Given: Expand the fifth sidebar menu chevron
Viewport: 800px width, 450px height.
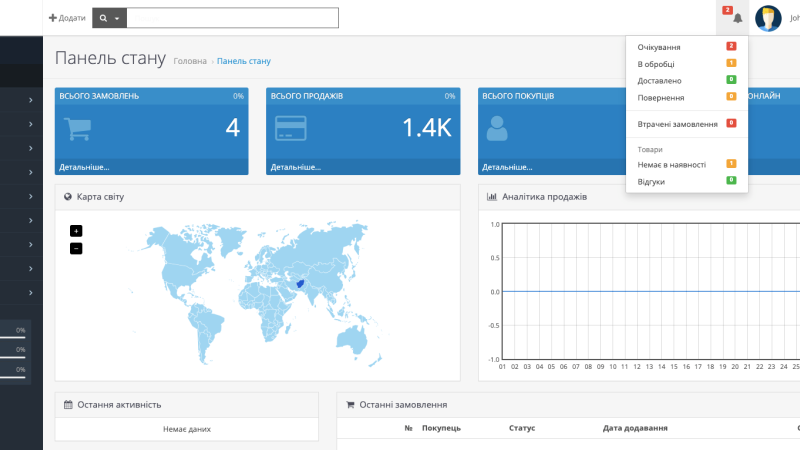Looking at the screenshot, I should point(31,196).
